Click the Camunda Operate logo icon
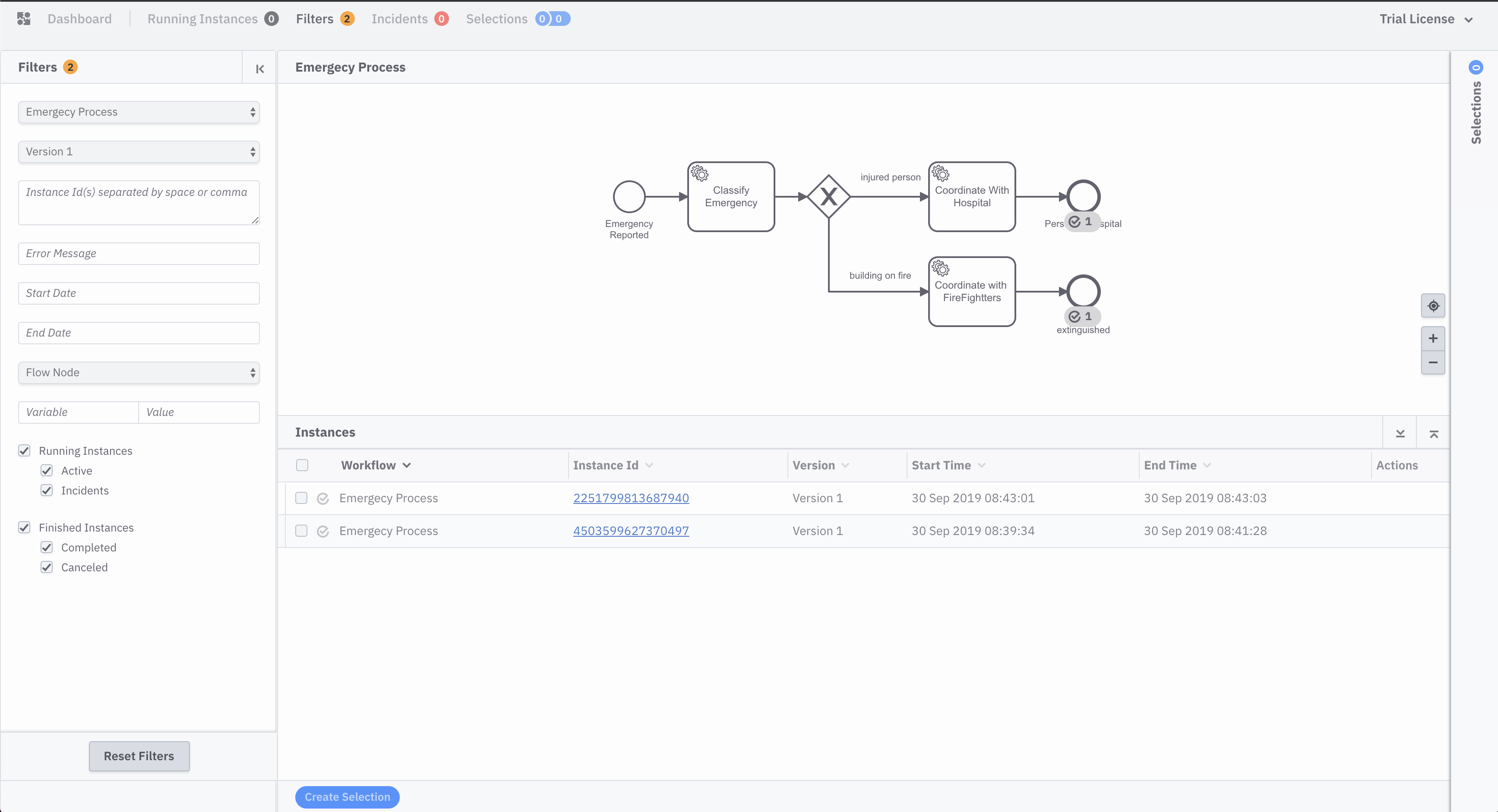Screen dimensions: 1498x812 (24, 19)
